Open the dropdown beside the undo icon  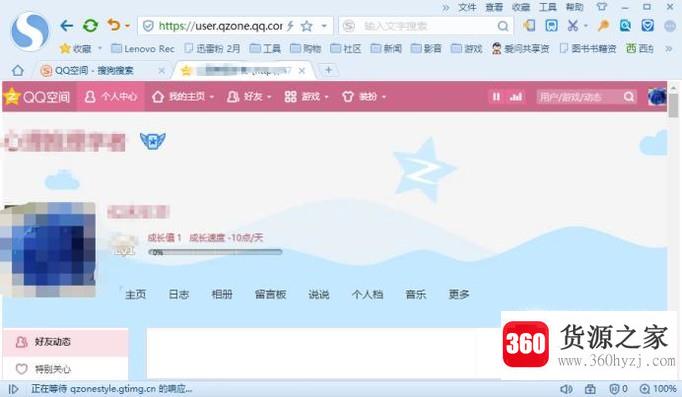pyautogui.click(x=127, y=26)
